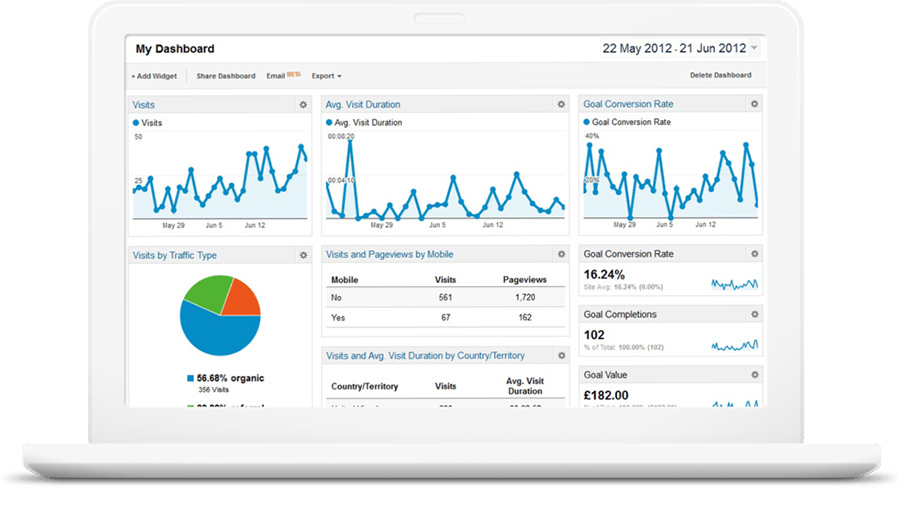The height and width of the screenshot is (520, 900).
Task: Open gear on Visits by Country/Territory widget
Action: click(561, 355)
